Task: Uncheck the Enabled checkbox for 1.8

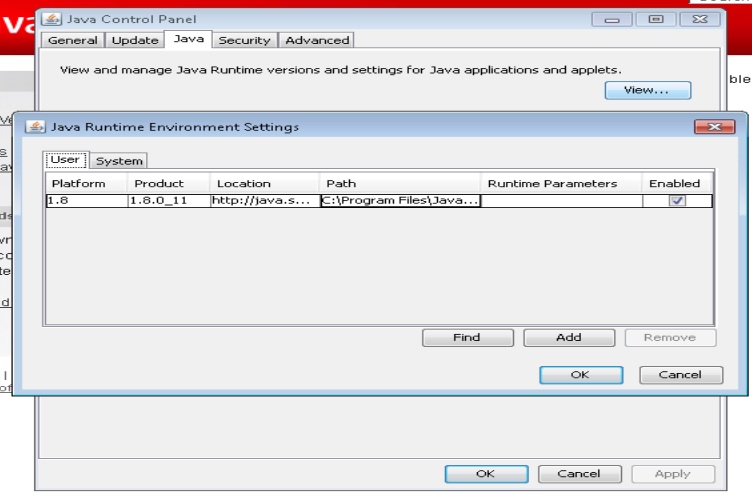Action: click(x=677, y=201)
